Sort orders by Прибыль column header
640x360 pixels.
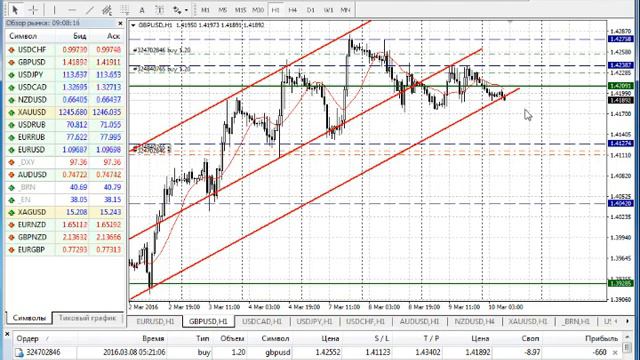601,338
